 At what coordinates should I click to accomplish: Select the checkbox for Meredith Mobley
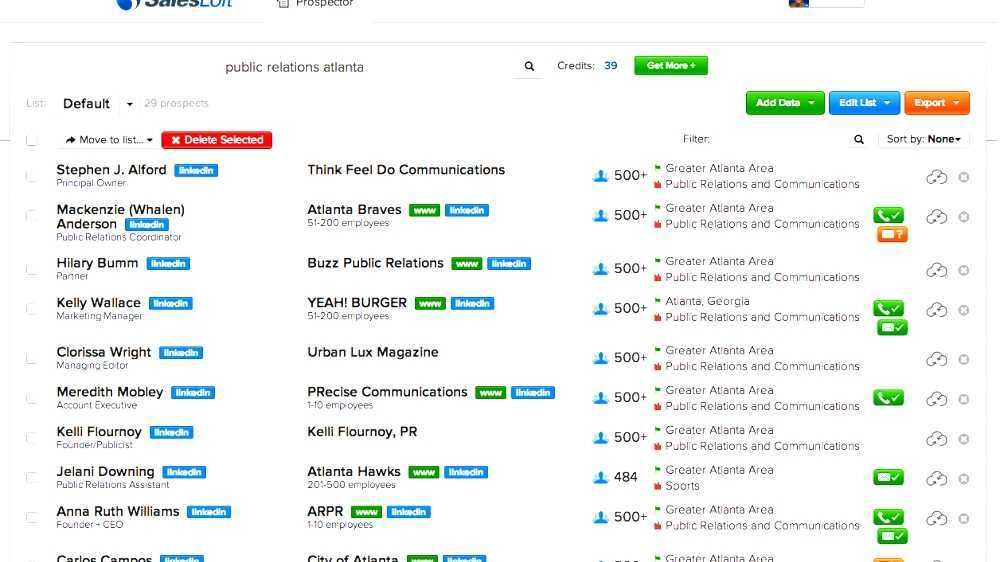(x=31, y=399)
